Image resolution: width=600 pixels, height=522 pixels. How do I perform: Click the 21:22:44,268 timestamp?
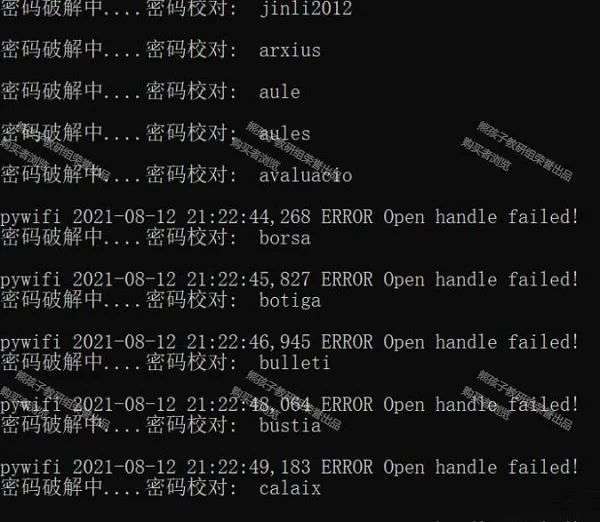coord(248,217)
